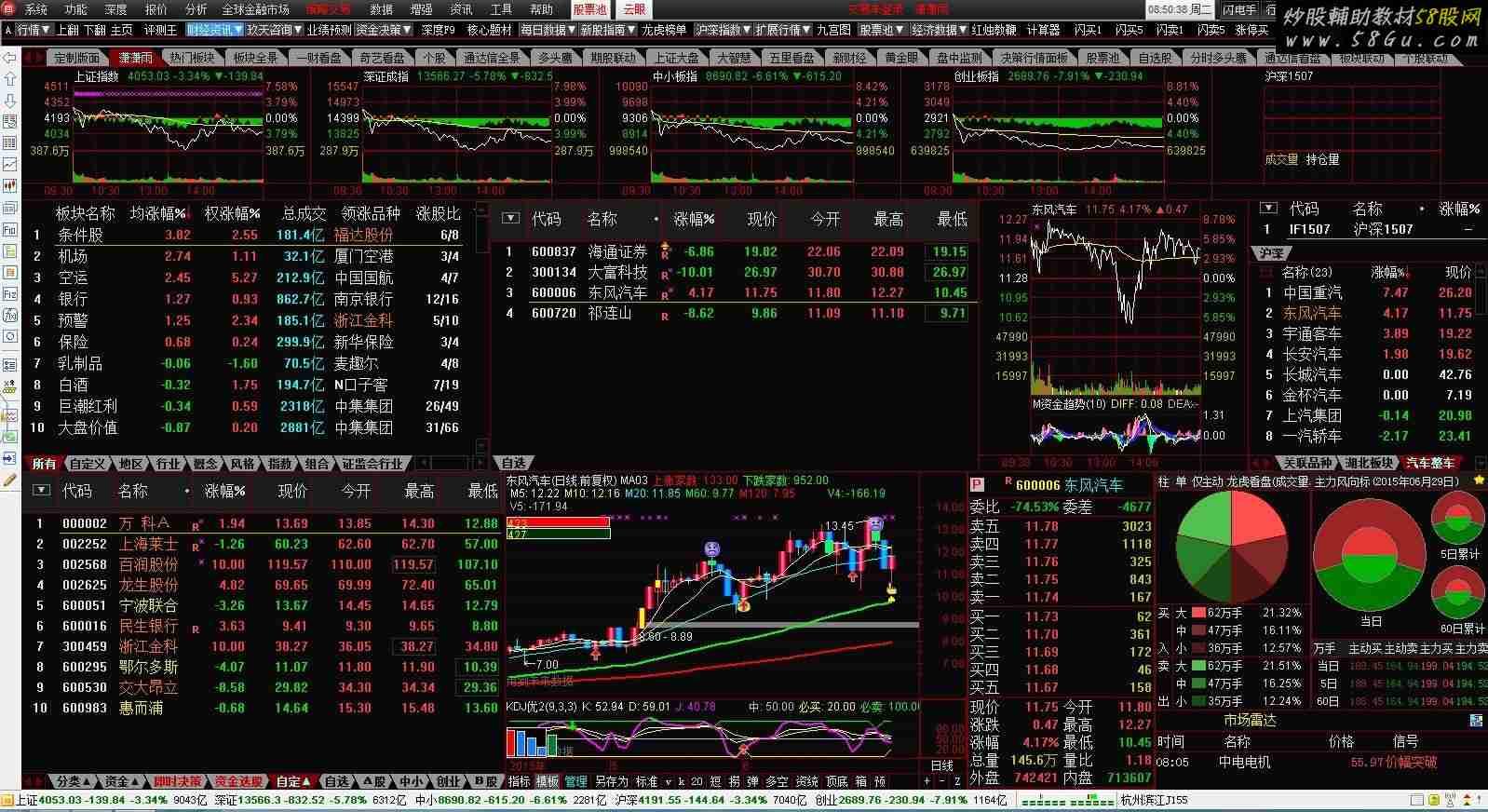Toggle the 资统 indicator under the chart
Image resolution: width=1488 pixels, height=812 pixels.
pos(807,781)
